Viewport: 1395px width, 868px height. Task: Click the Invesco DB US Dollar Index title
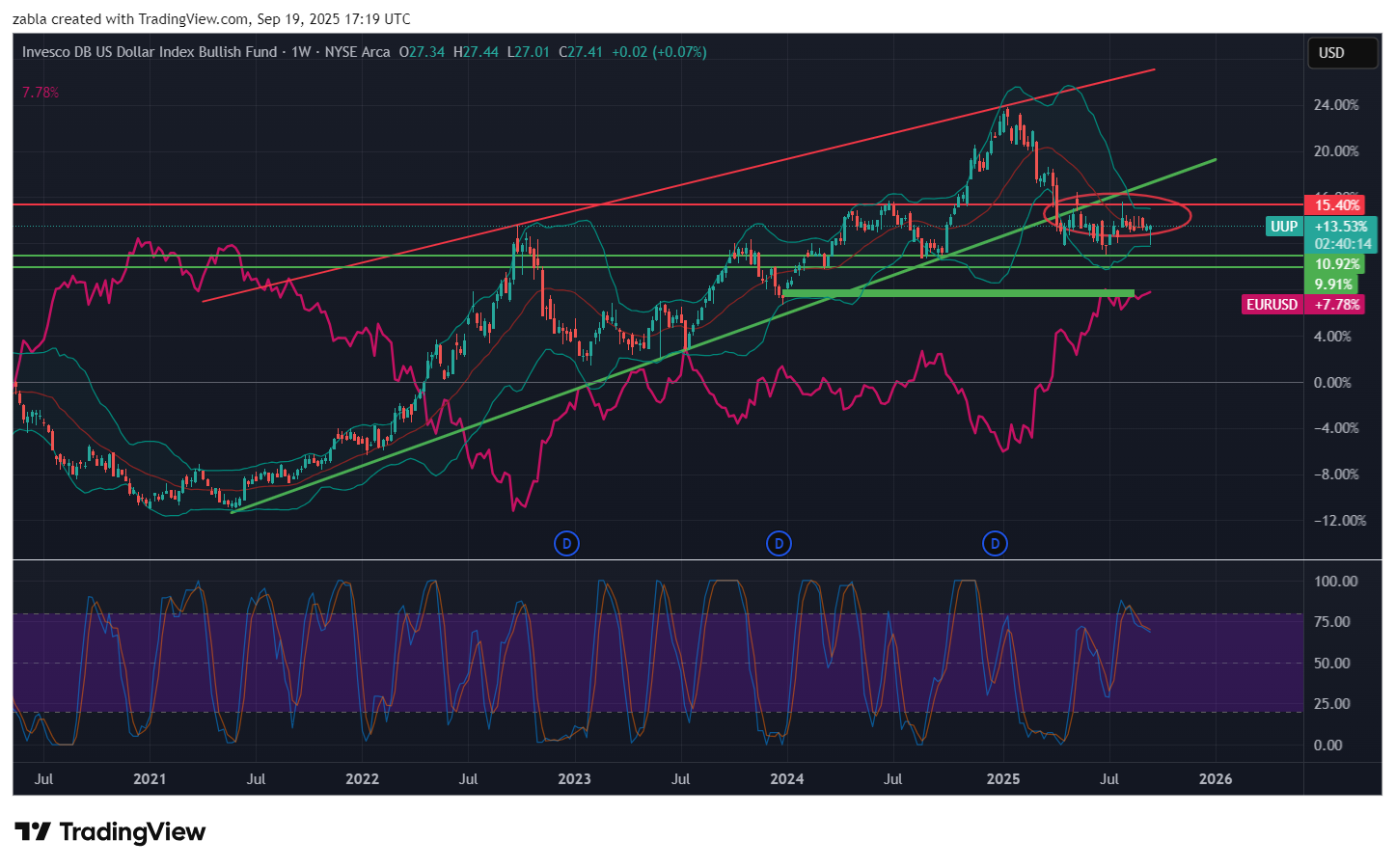[x=150, y=52]
